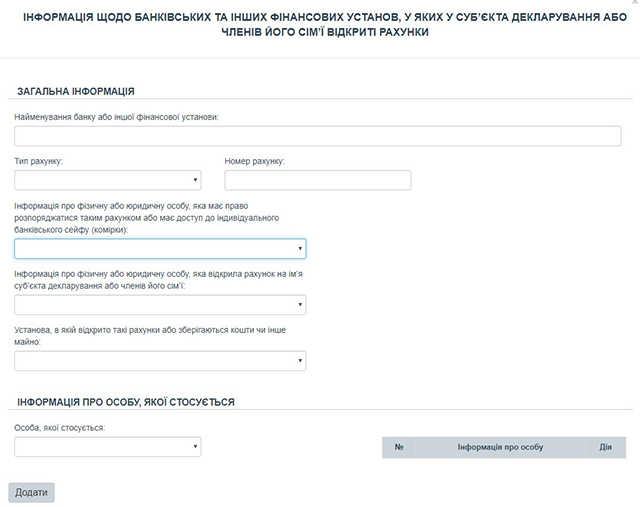Image resolution: width=640 pixels, height=507 pixels.
Task: Select the 'Дія' table column header
Action: (605, 447)
